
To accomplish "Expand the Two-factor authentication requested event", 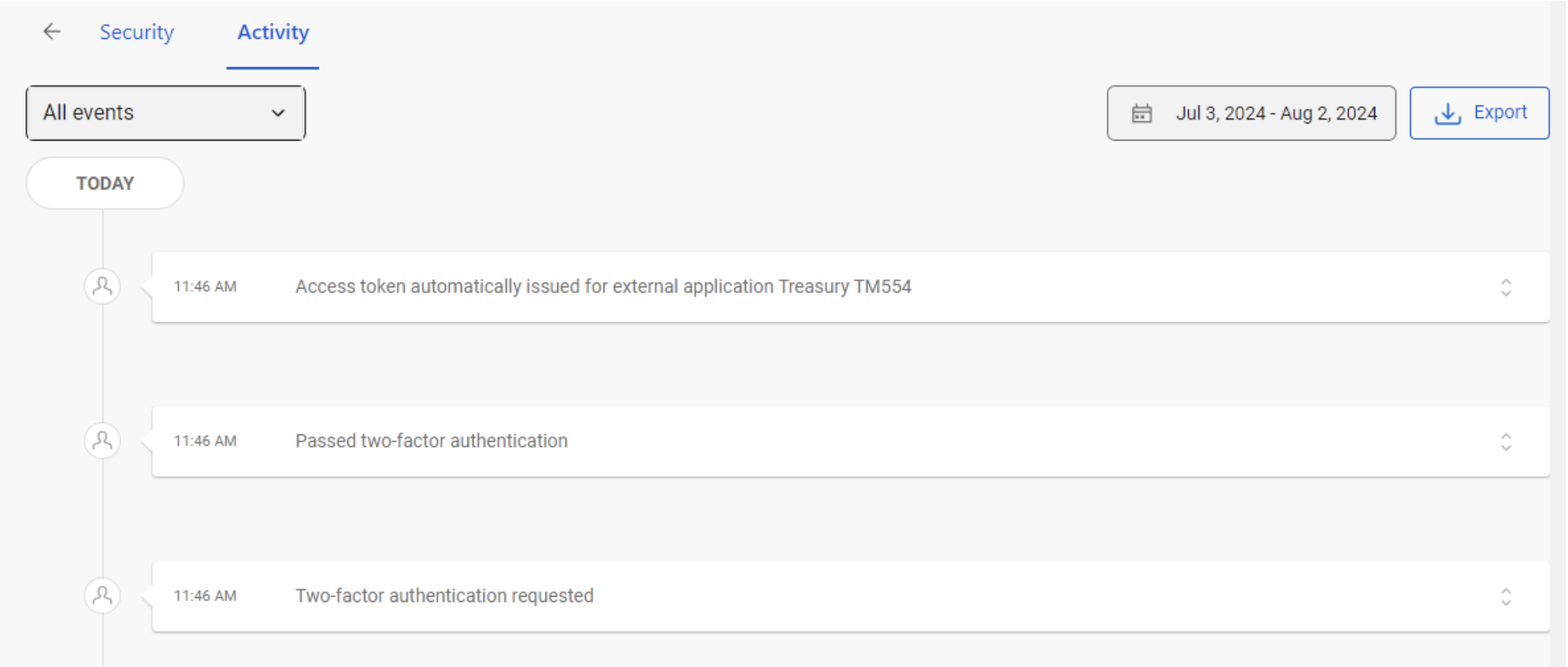I will (x=1505, y=597).
